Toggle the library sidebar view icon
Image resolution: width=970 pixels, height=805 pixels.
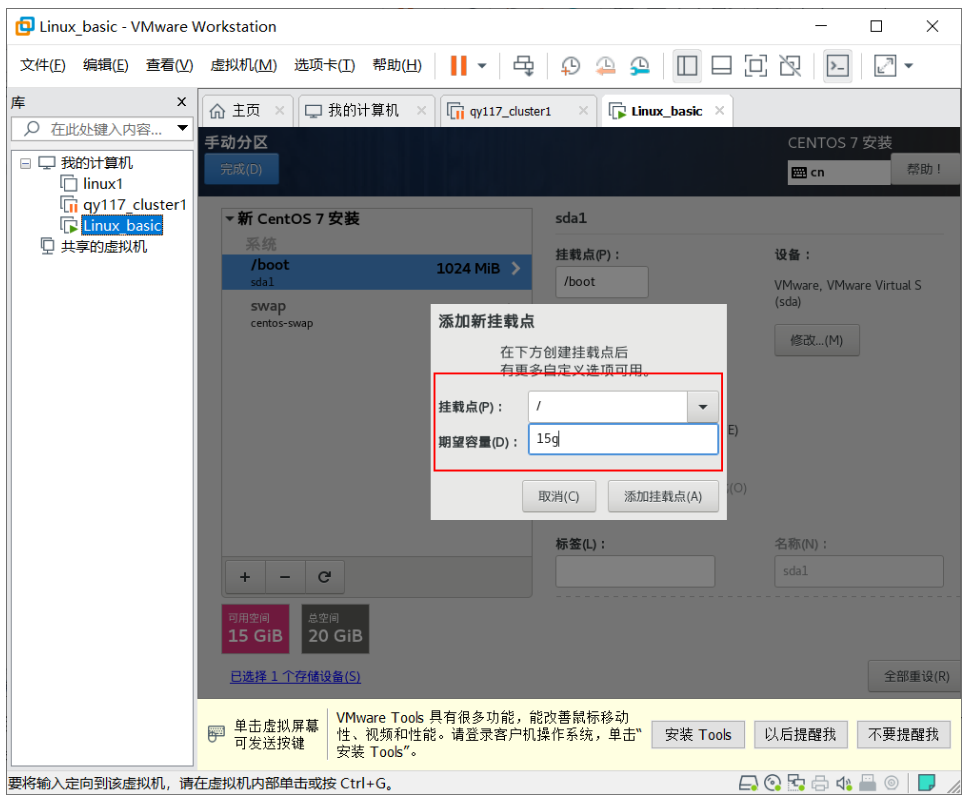(x=687, y=66)
